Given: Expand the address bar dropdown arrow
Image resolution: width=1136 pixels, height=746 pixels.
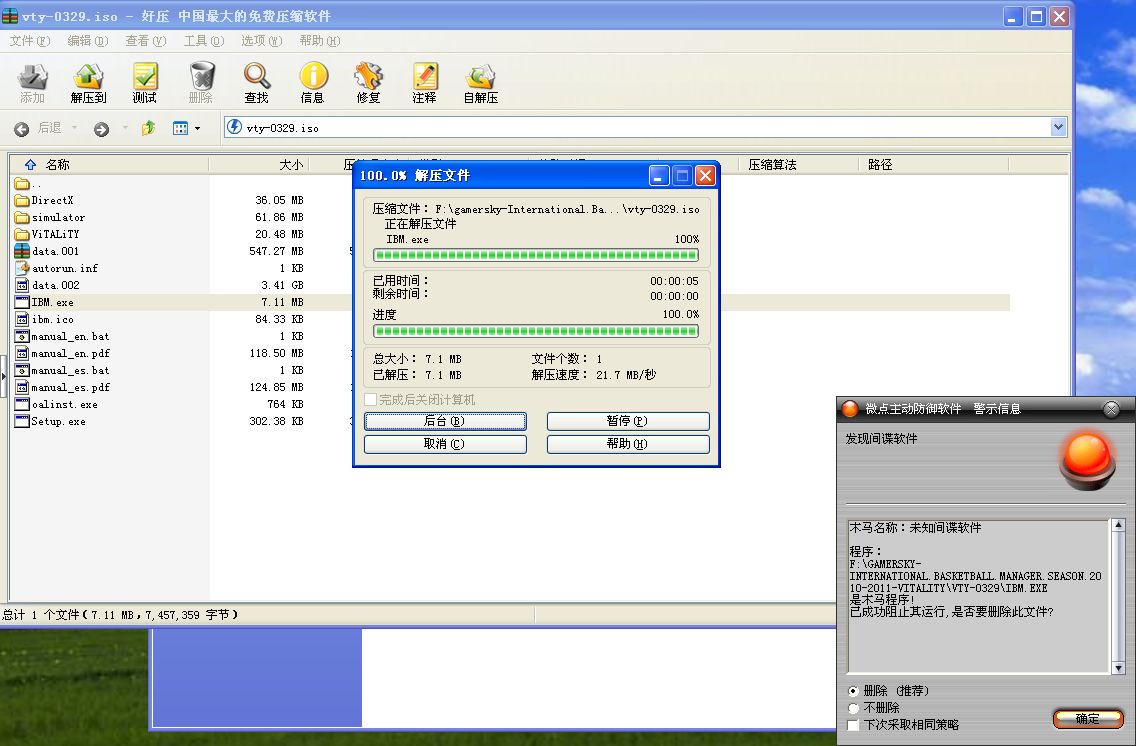Looking at the screenshot, I should tap(1058, 127).
